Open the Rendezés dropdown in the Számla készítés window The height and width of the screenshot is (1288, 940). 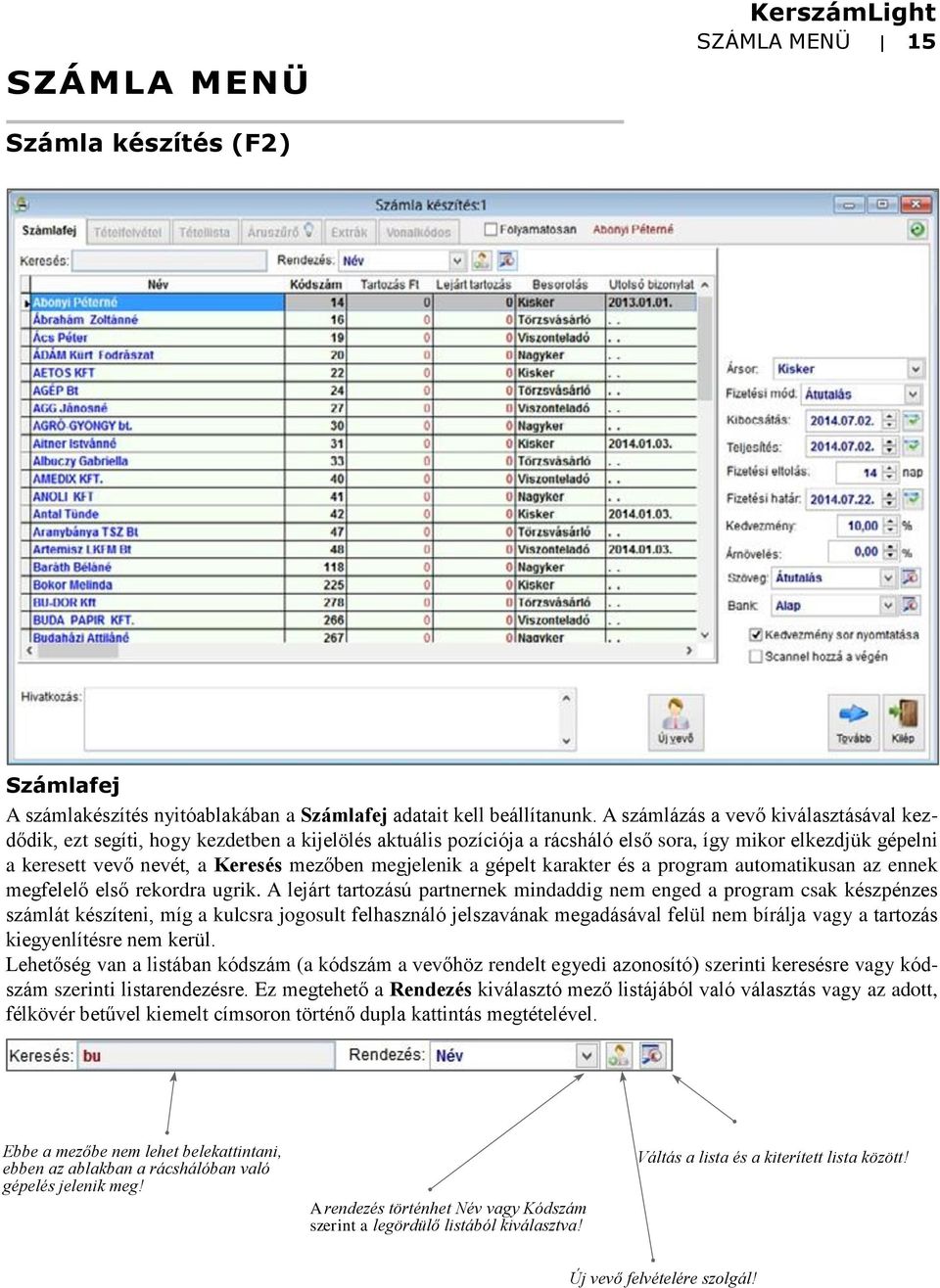(x=456, y=260)
